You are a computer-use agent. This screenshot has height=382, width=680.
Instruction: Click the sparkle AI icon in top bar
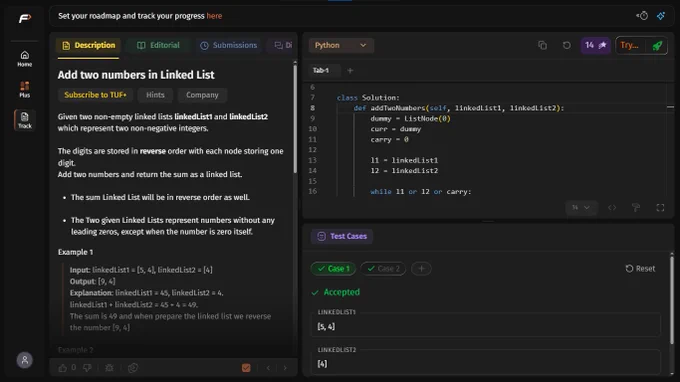pos(660,16)
